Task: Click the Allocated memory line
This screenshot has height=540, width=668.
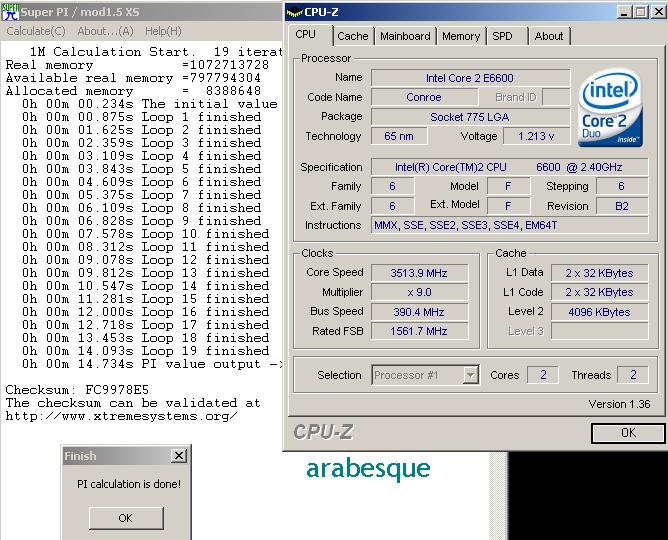Action: point(133,91)
